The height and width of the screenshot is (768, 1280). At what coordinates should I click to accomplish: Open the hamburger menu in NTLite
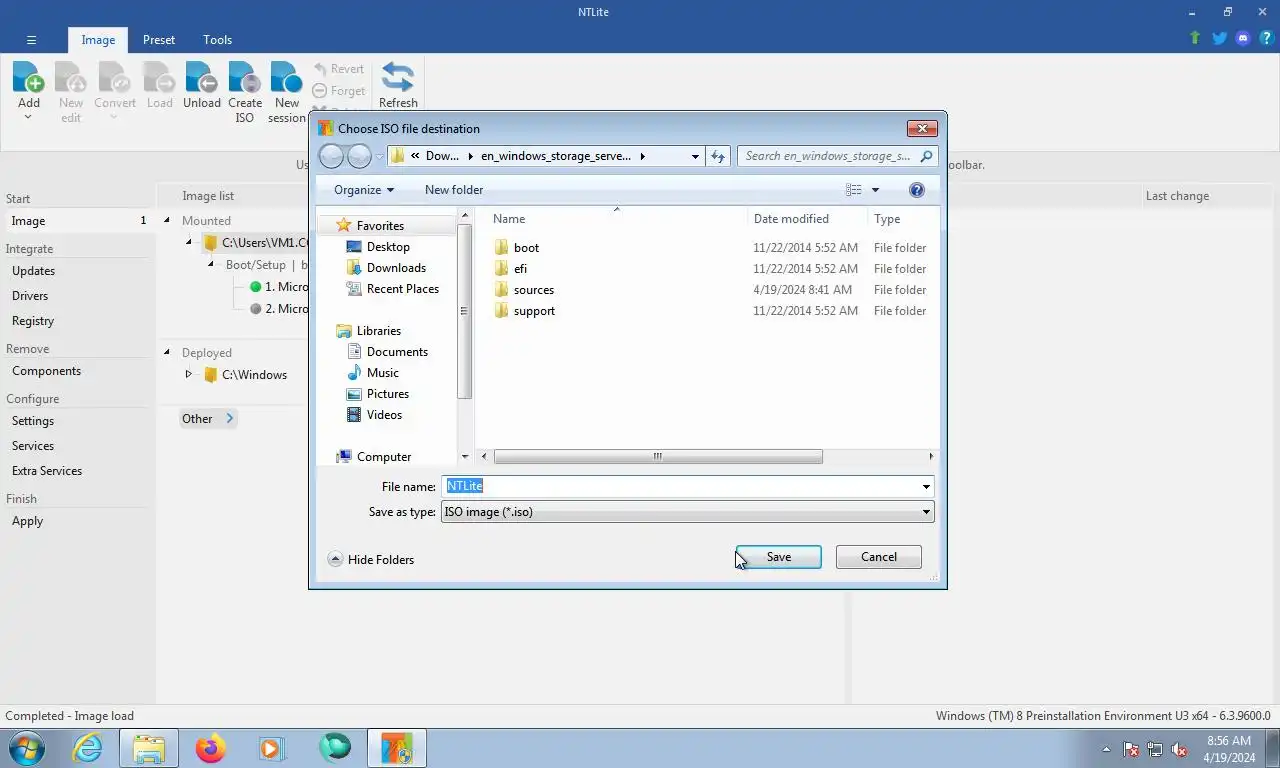[x=32, y=40]
